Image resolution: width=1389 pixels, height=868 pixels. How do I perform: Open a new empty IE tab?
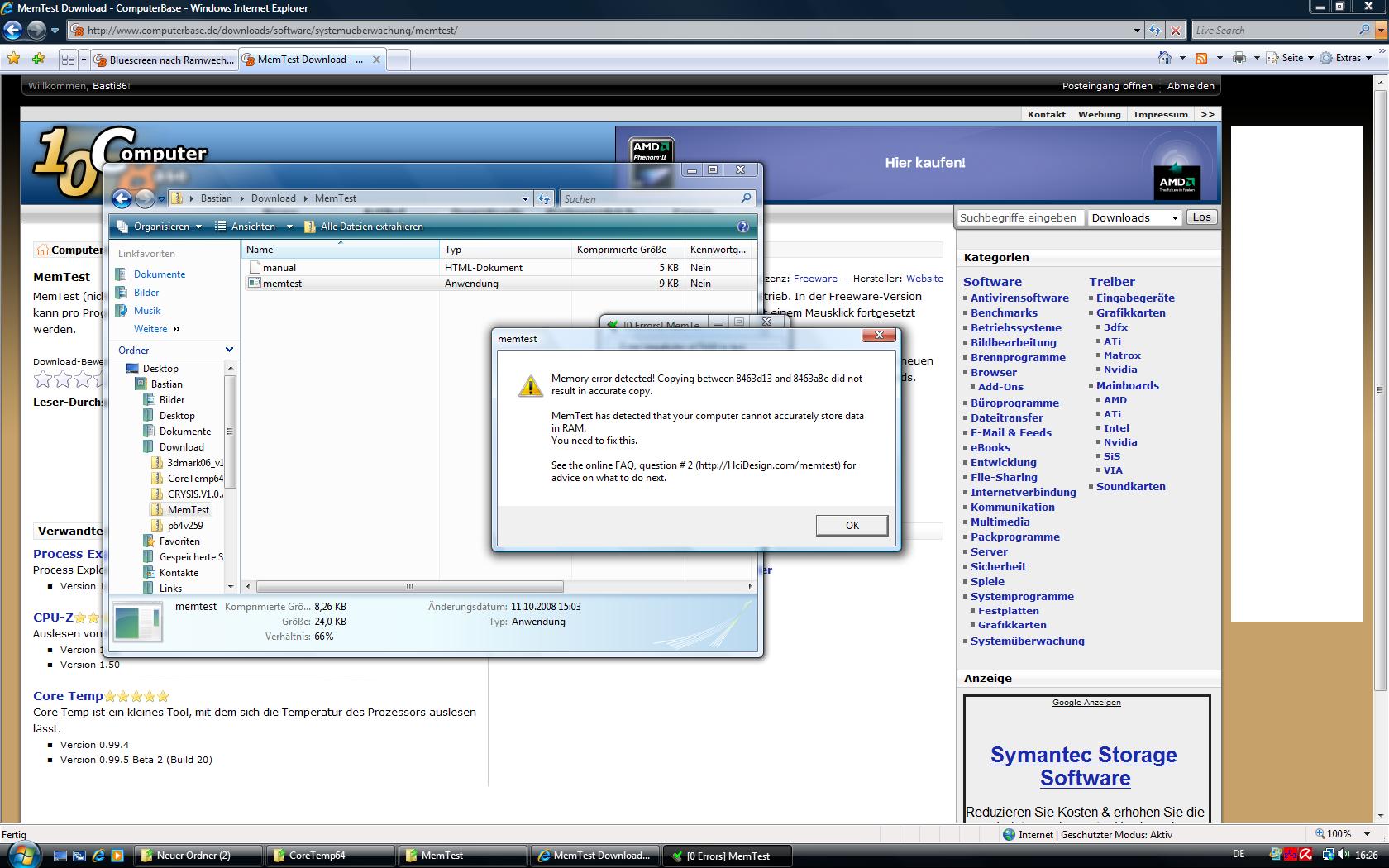[x=399, y=60]
